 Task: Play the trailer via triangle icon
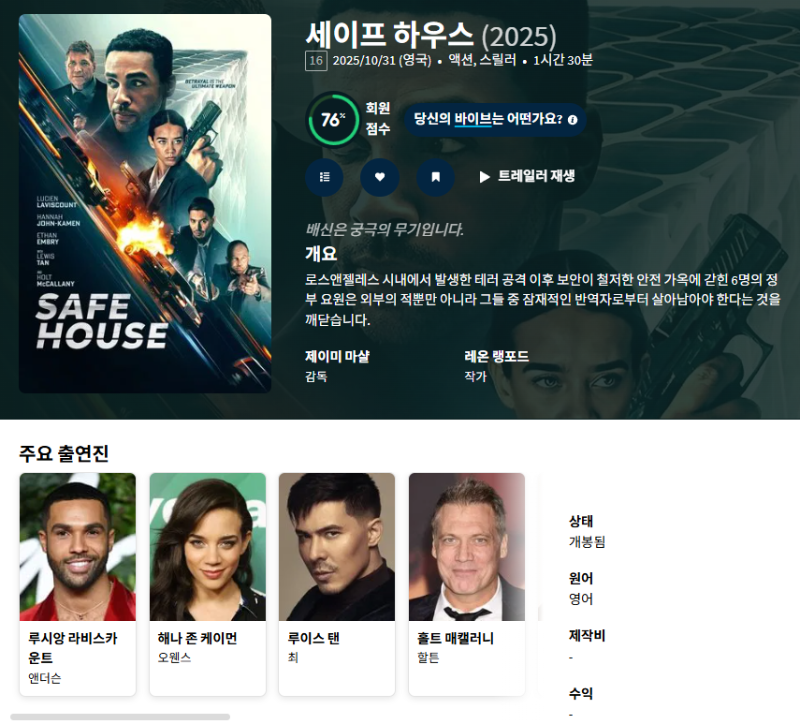coord(484,177)
